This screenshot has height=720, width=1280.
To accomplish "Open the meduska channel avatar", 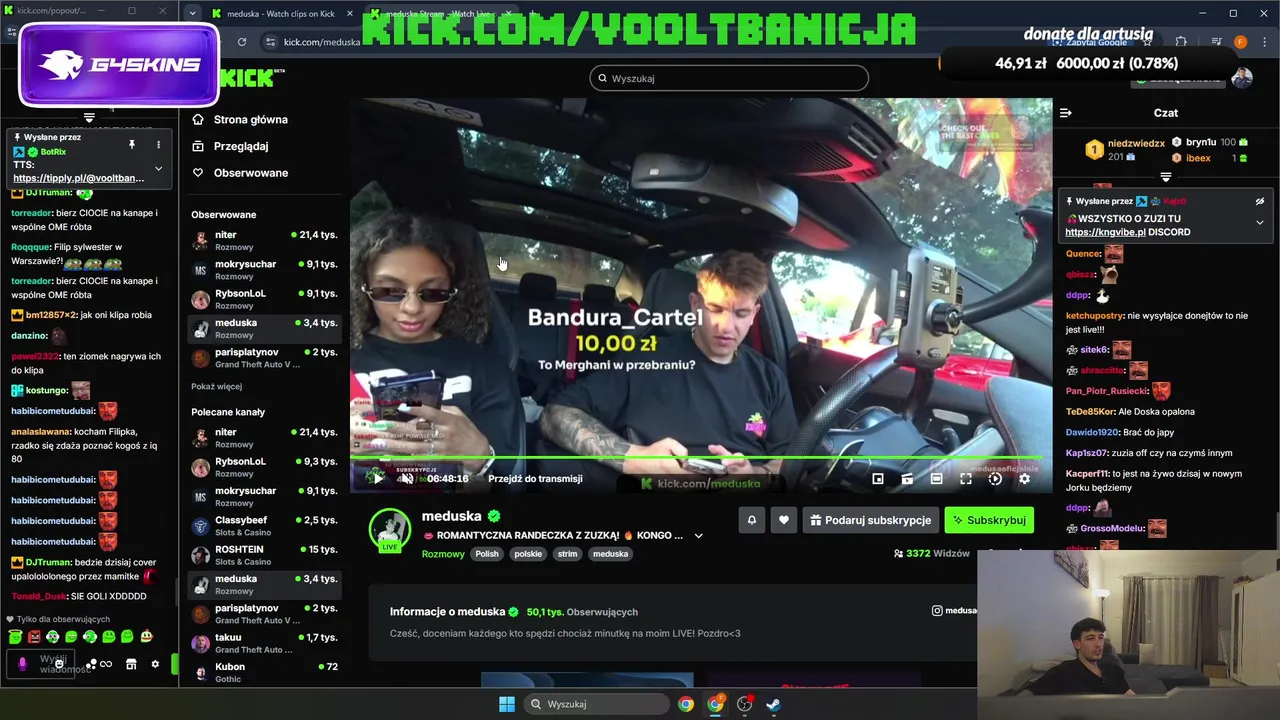I will click(390, 529).
